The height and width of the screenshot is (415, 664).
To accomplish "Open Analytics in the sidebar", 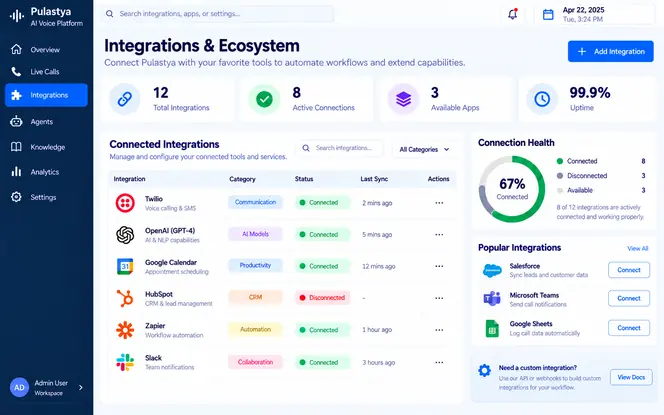I will click(46, 172).
